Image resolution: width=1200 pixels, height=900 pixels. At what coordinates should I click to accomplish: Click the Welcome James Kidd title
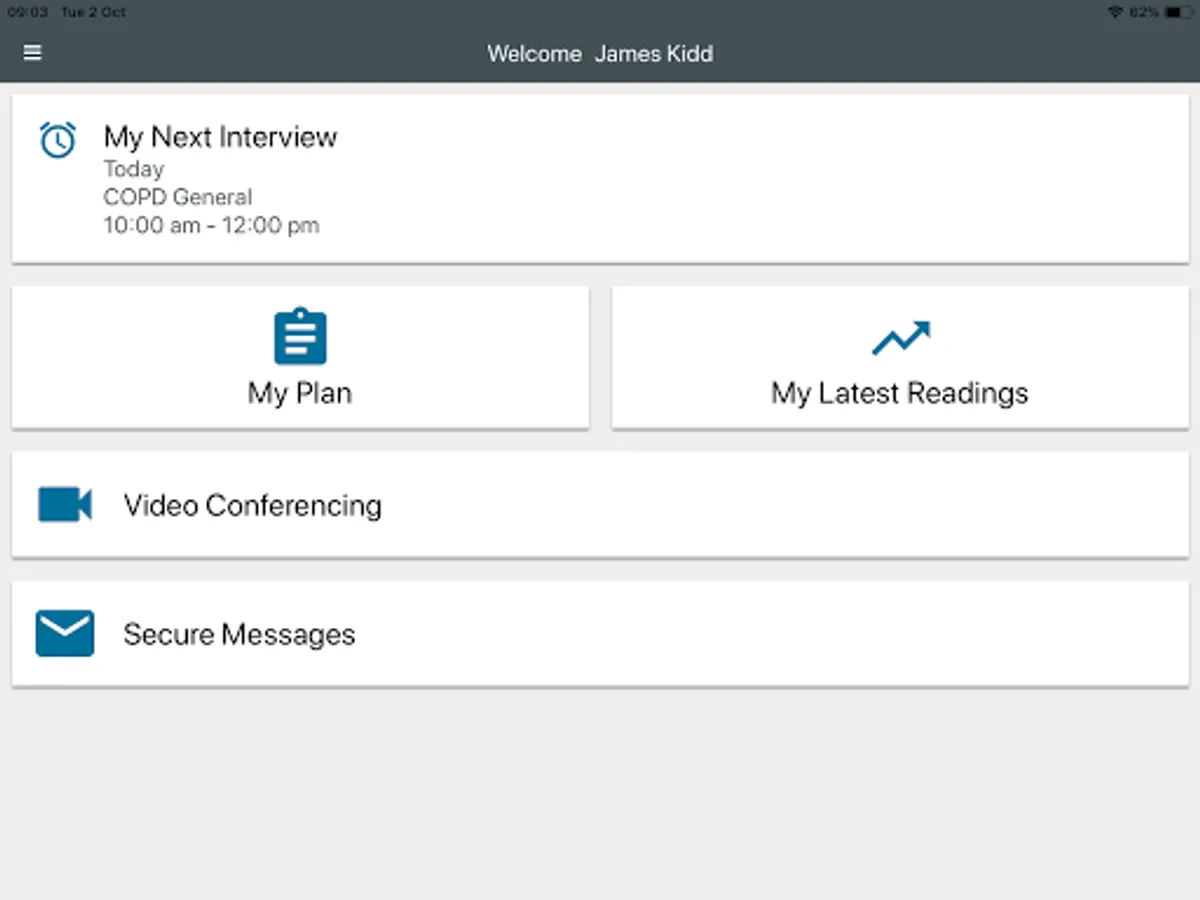pos(600,54)
